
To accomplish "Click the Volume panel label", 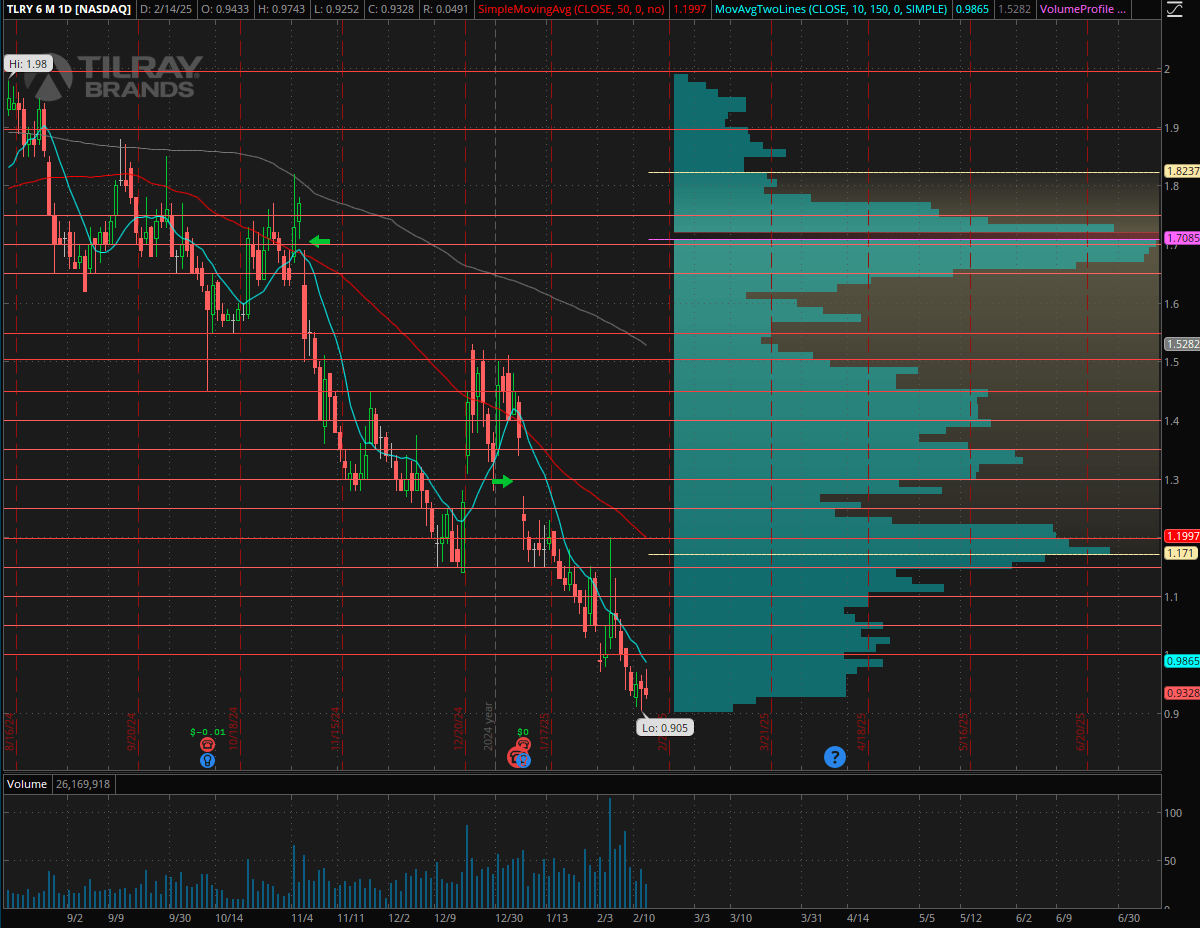I will coord(25,784).
